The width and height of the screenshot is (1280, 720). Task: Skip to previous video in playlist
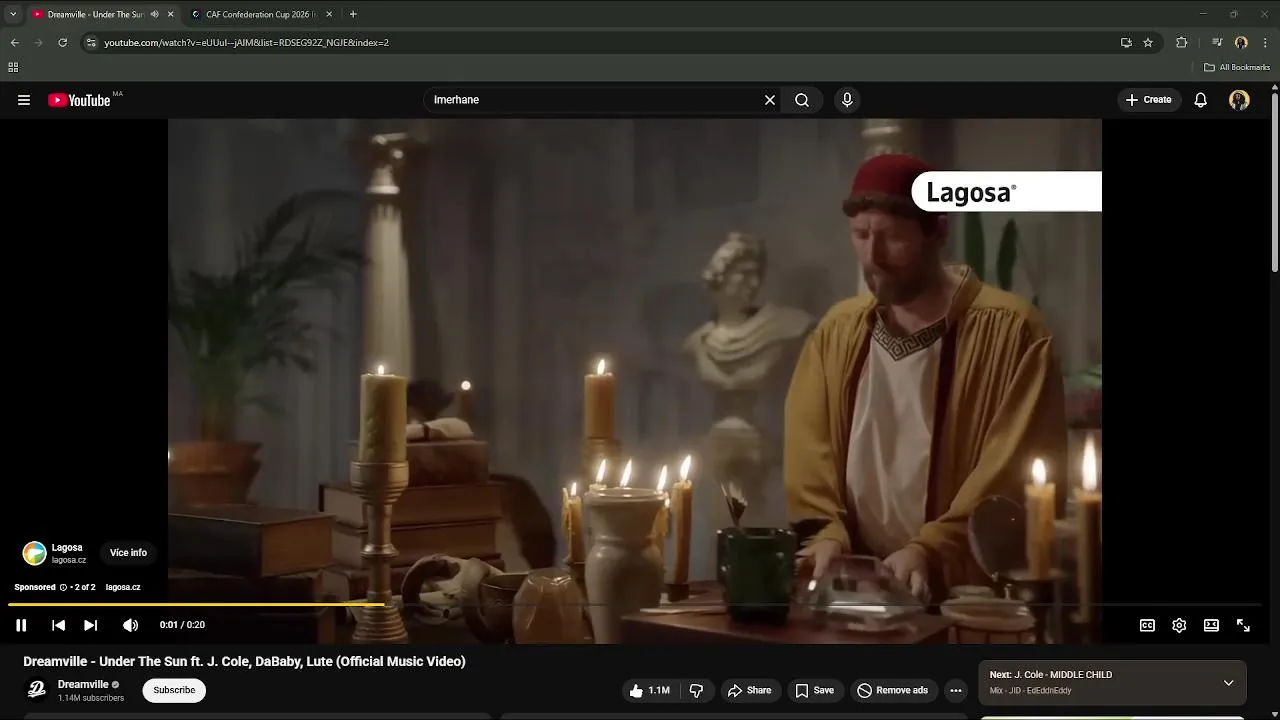point(58,625)
